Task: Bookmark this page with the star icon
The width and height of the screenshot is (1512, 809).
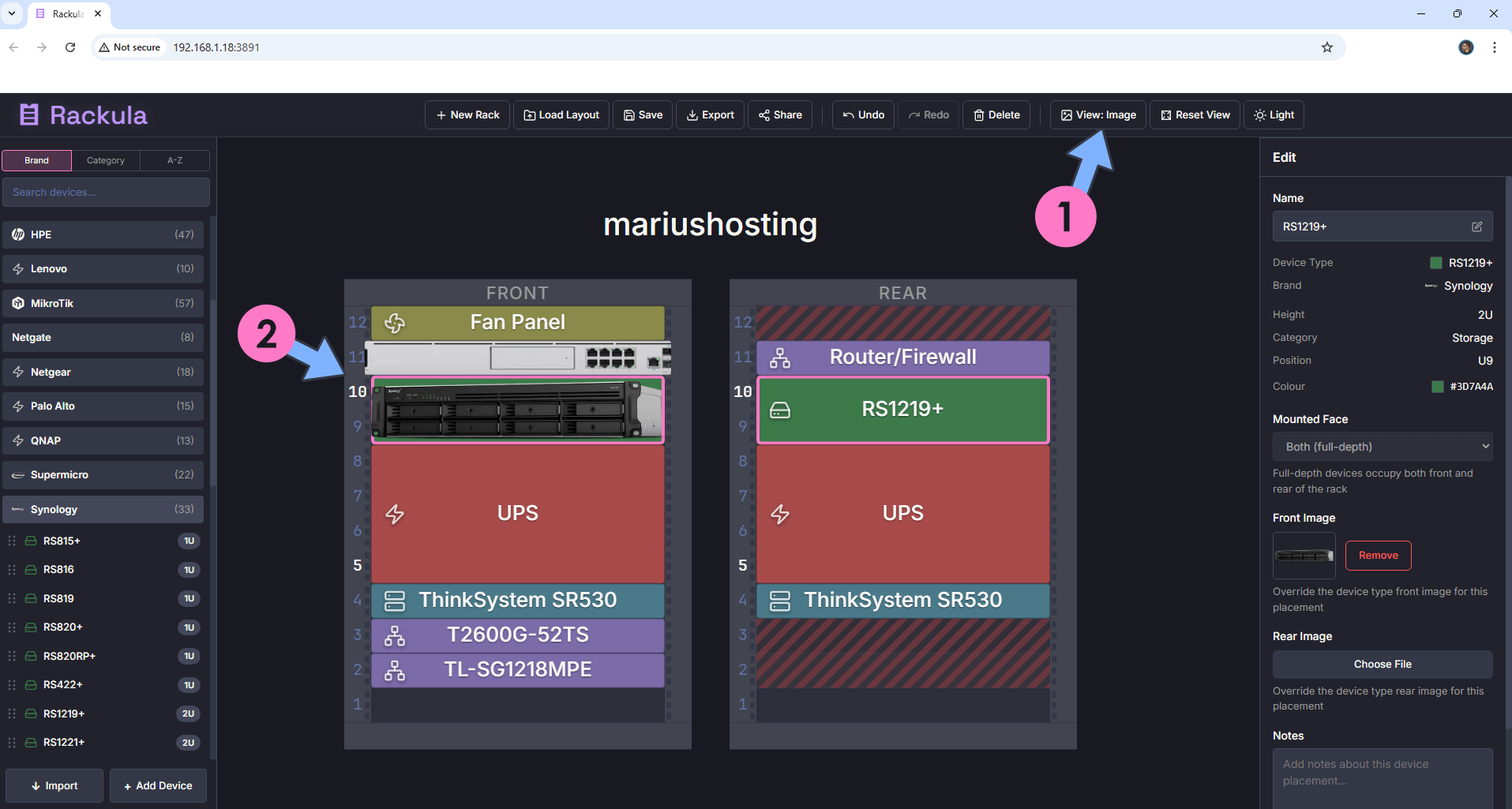Action: pyautogui.click(x=1327, y=47)
